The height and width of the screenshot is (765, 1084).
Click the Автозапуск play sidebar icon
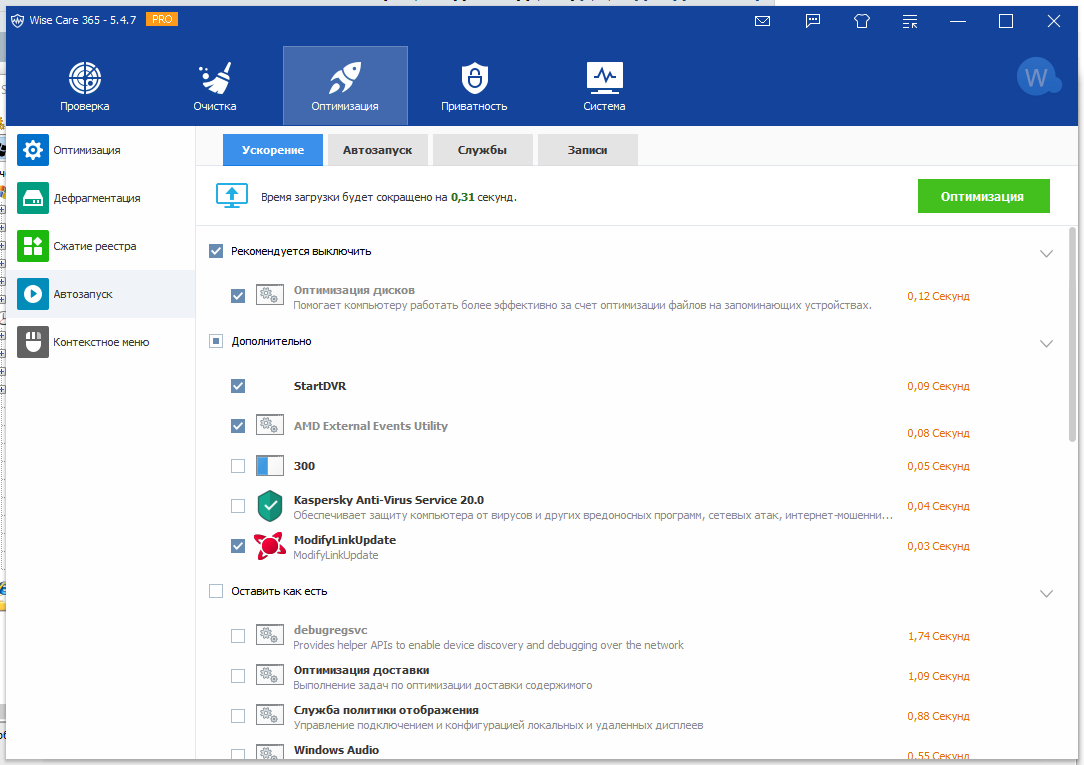[32, 294]
